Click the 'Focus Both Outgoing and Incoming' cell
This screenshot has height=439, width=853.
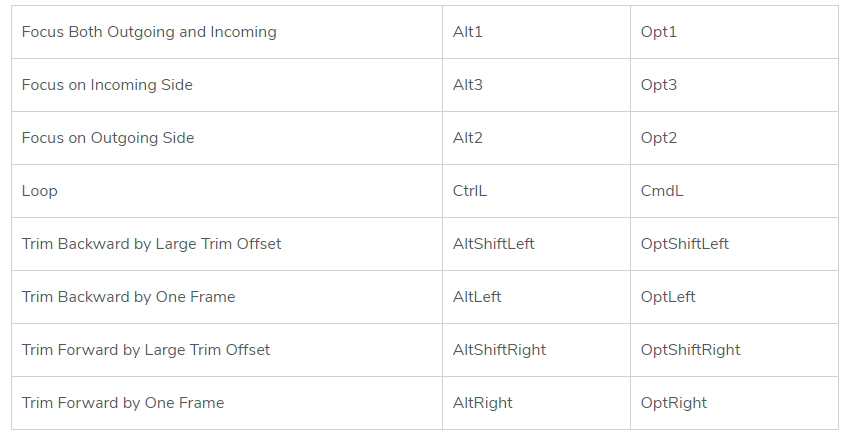point(149,32)
